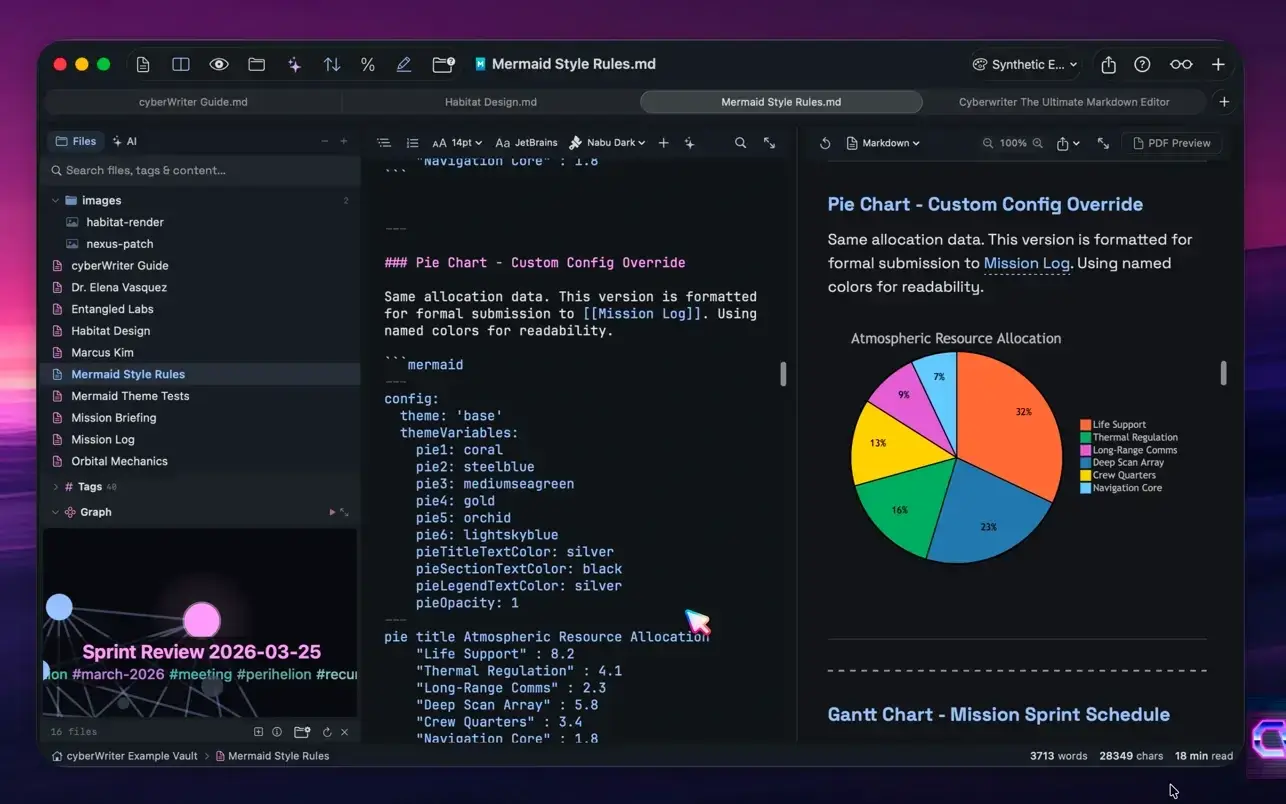
Task: Click the sidebar plus add icon
Action: [x=344, y=141]
